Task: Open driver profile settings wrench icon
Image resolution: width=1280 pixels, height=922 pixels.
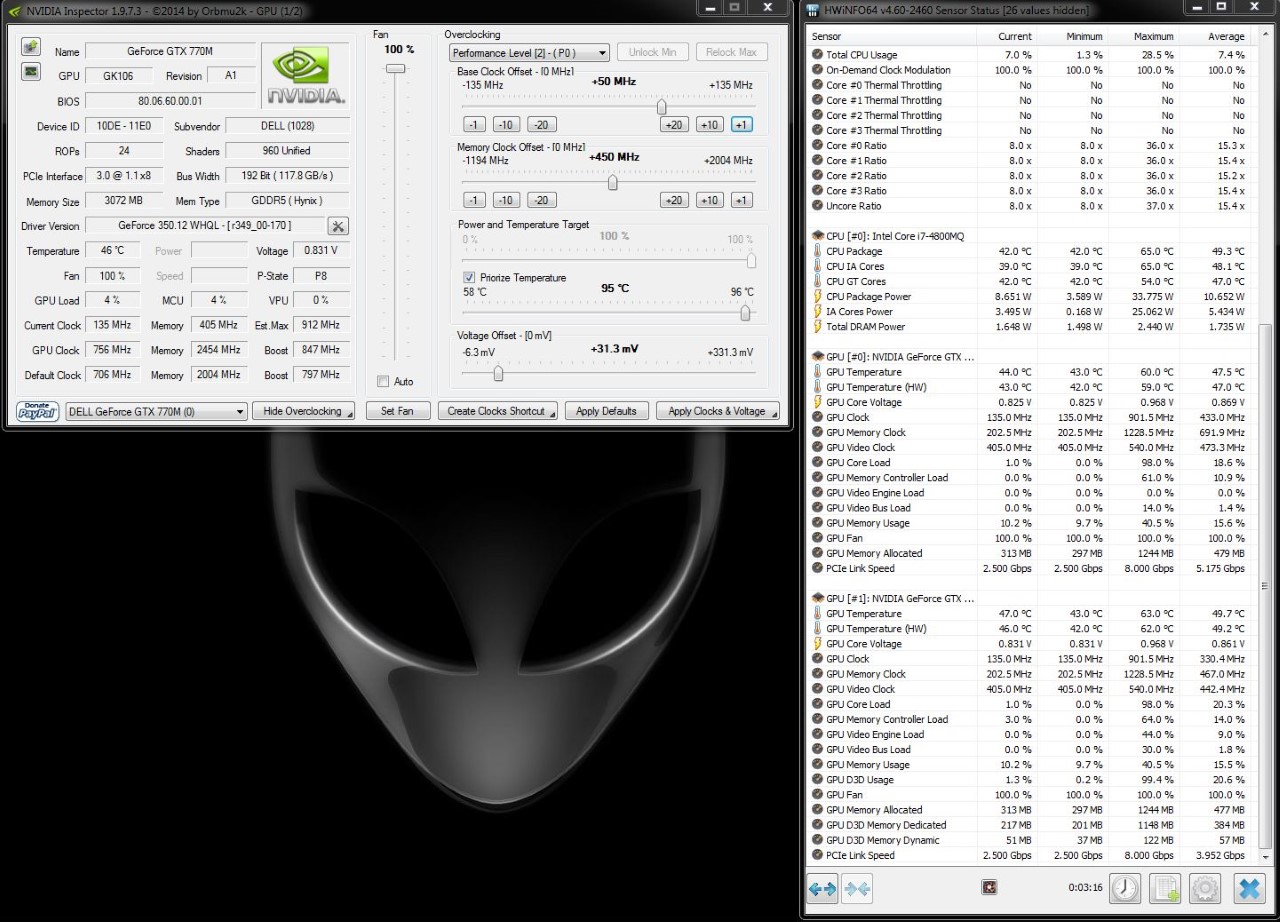Action: (x=338, y=226)
